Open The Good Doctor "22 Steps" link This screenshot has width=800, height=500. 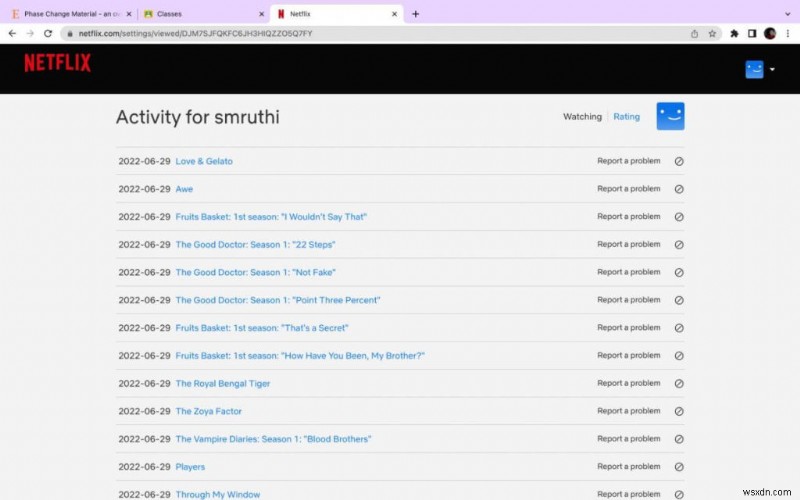pyautogui.click(x=255, y=245)
